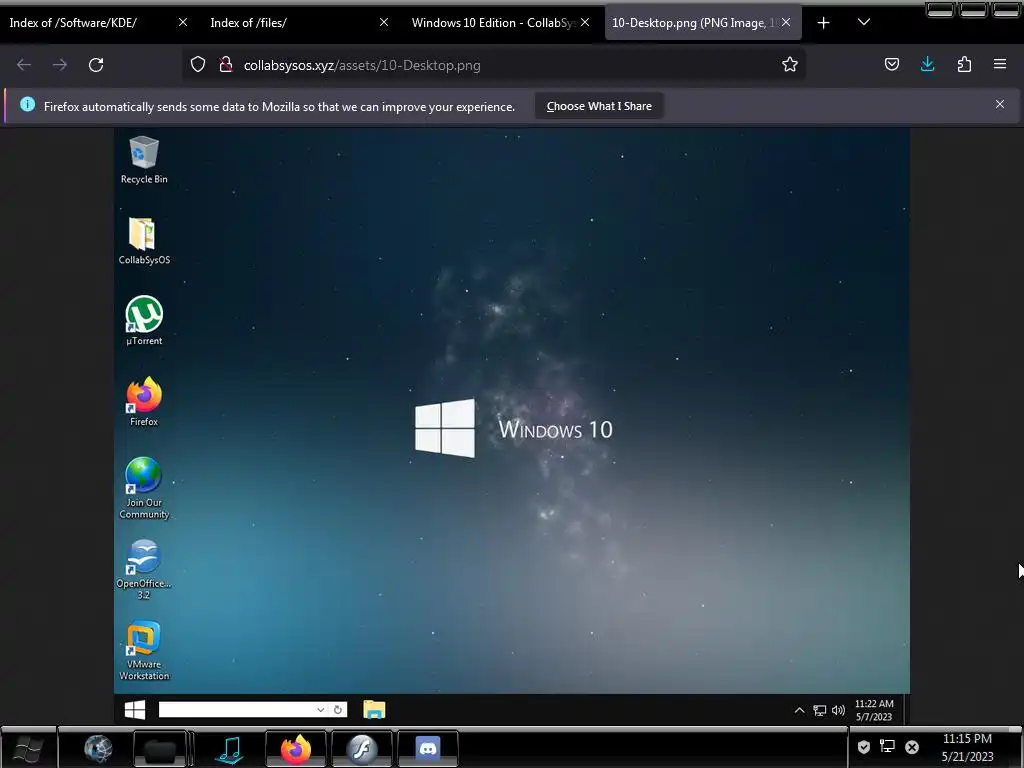
Task: Open the Firefox hamburger application menu
Action: [x=1000, y=64]
